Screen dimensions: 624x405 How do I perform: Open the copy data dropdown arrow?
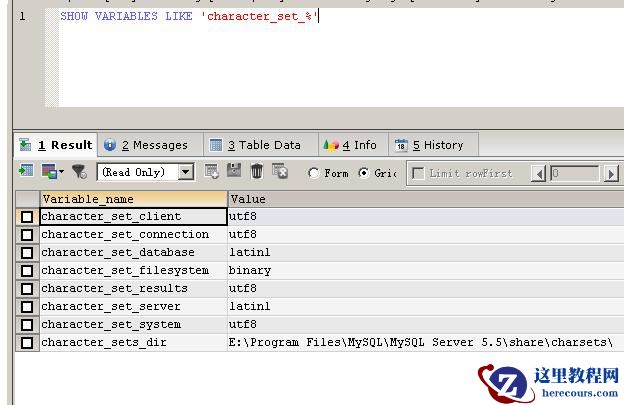61,171
